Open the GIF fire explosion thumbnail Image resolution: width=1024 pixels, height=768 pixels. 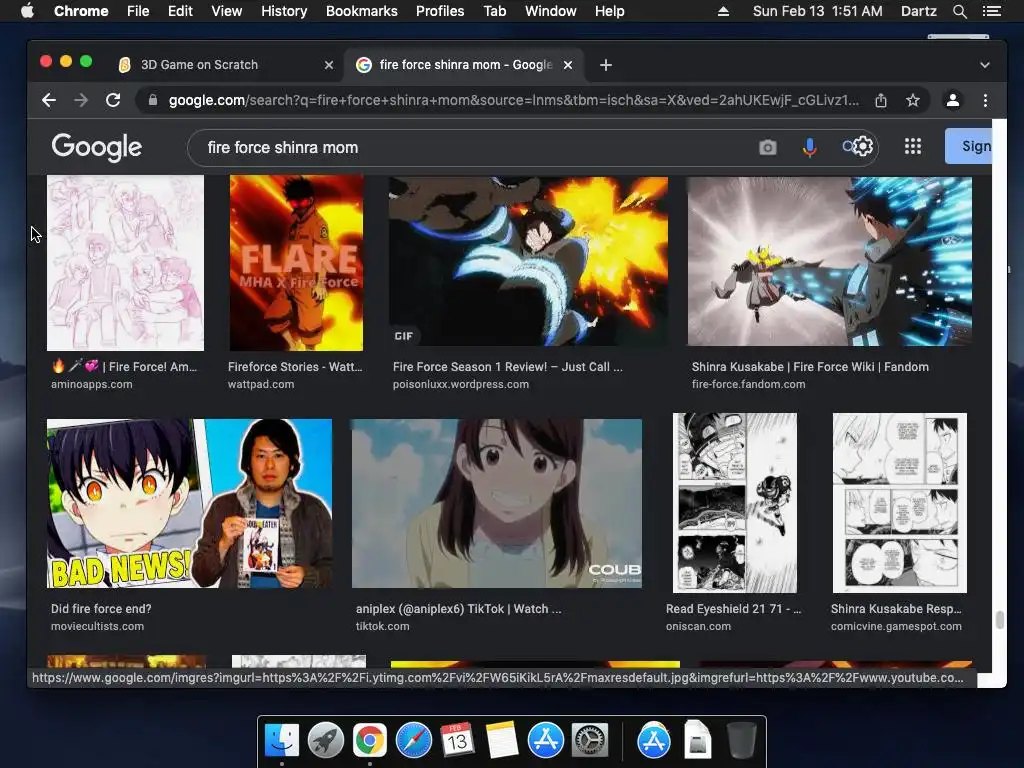click(x=528, y=261)
